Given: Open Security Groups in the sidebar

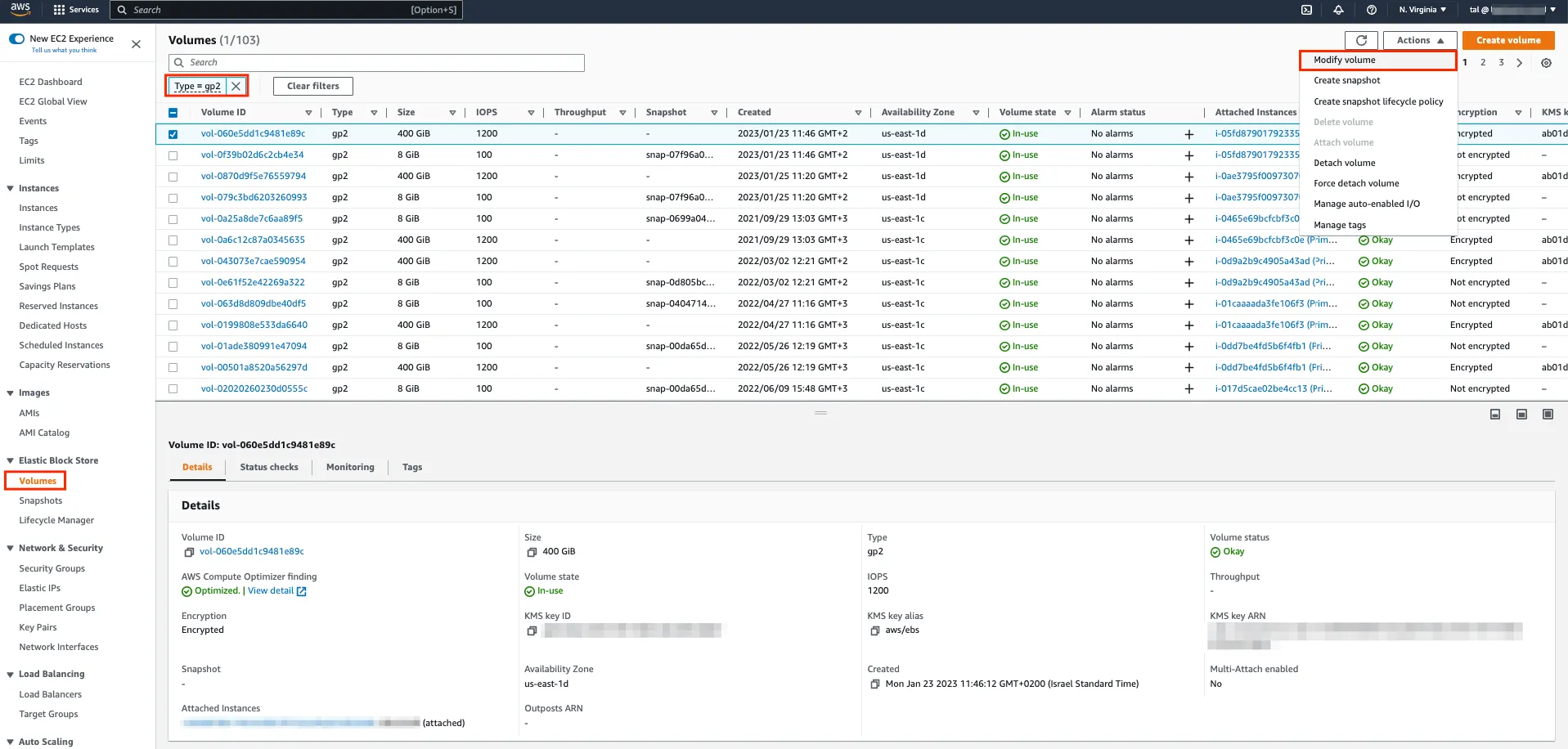Looking at the screenshot, I should point(52,569).
